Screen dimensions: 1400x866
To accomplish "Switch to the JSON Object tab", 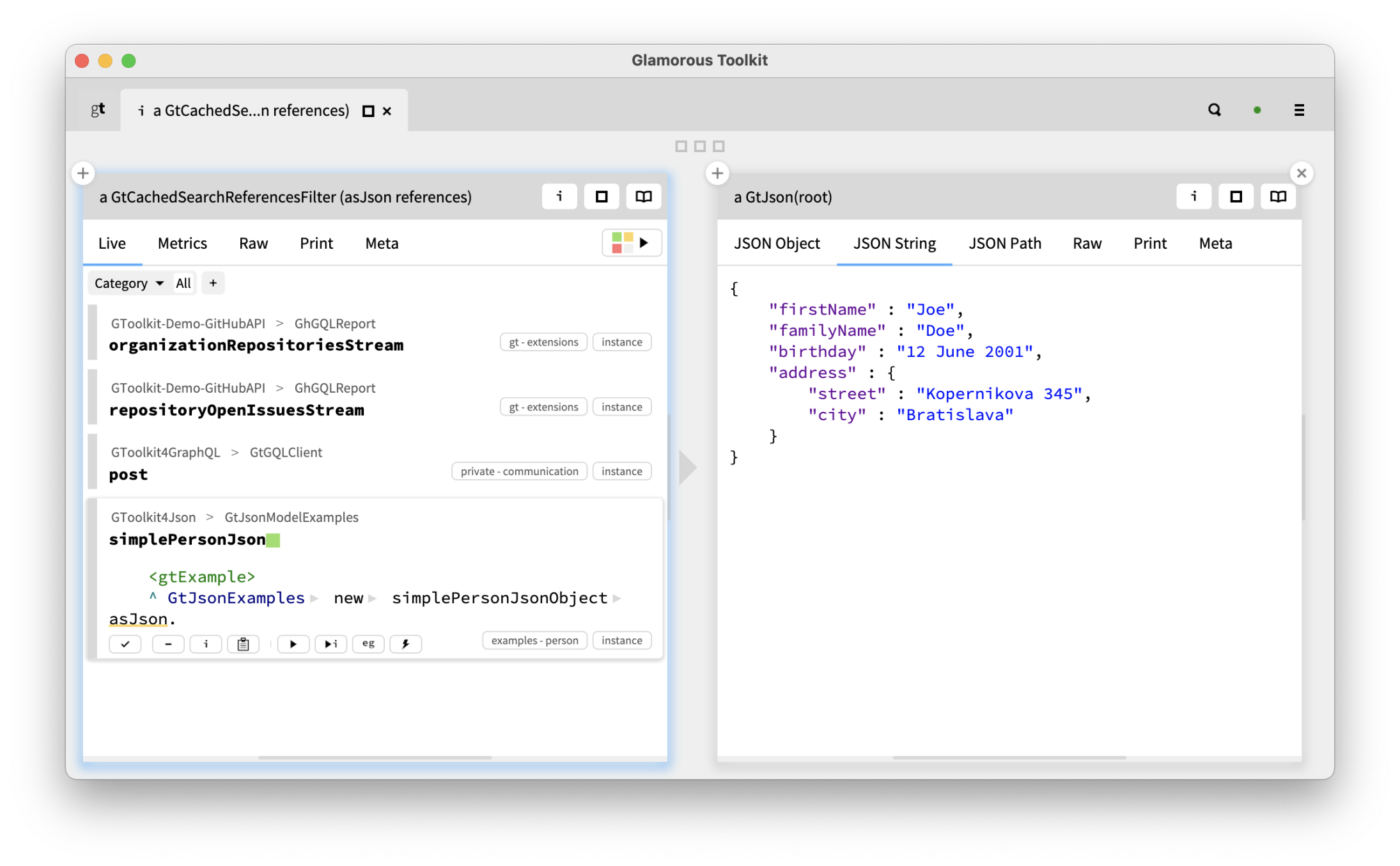I will click(777, 244).
